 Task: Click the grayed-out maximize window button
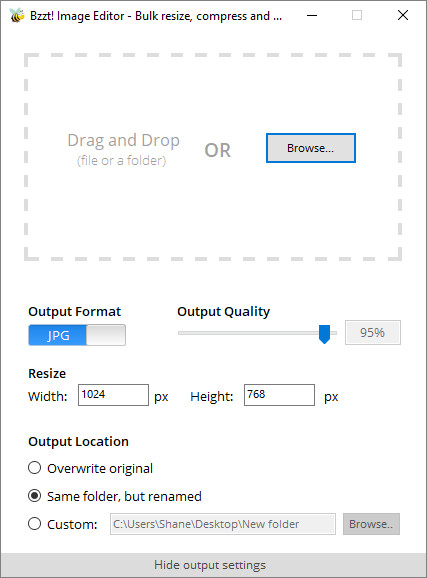click(x=357, y=15)
